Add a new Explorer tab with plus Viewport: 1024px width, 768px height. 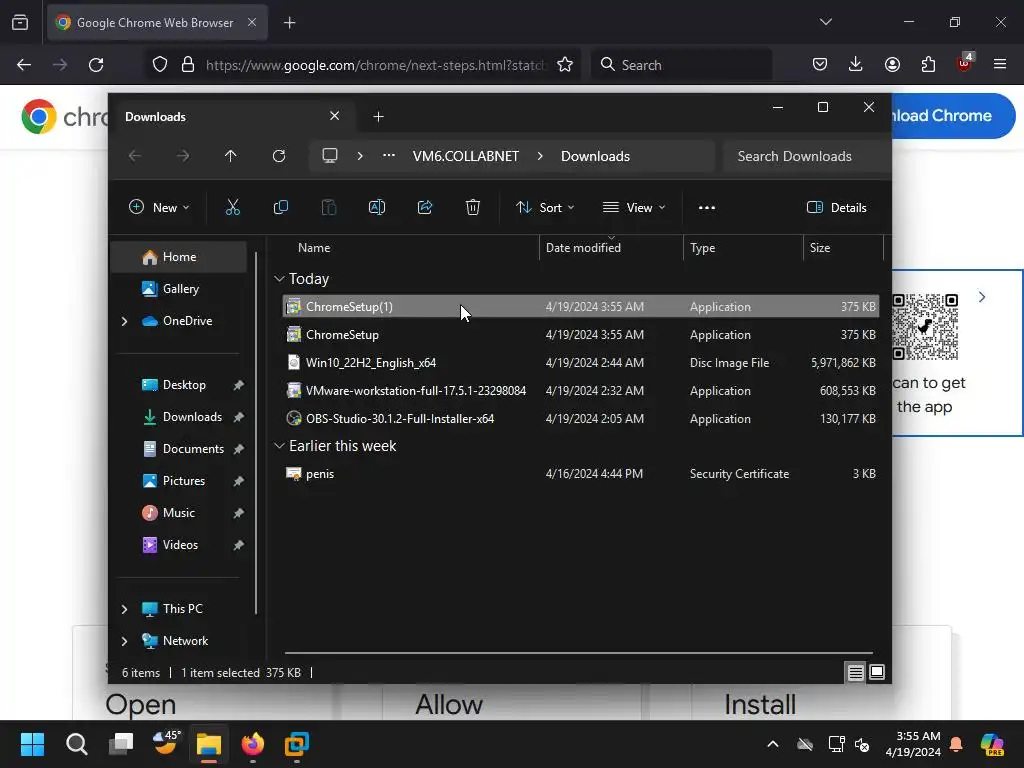click(x=378, y=117)
